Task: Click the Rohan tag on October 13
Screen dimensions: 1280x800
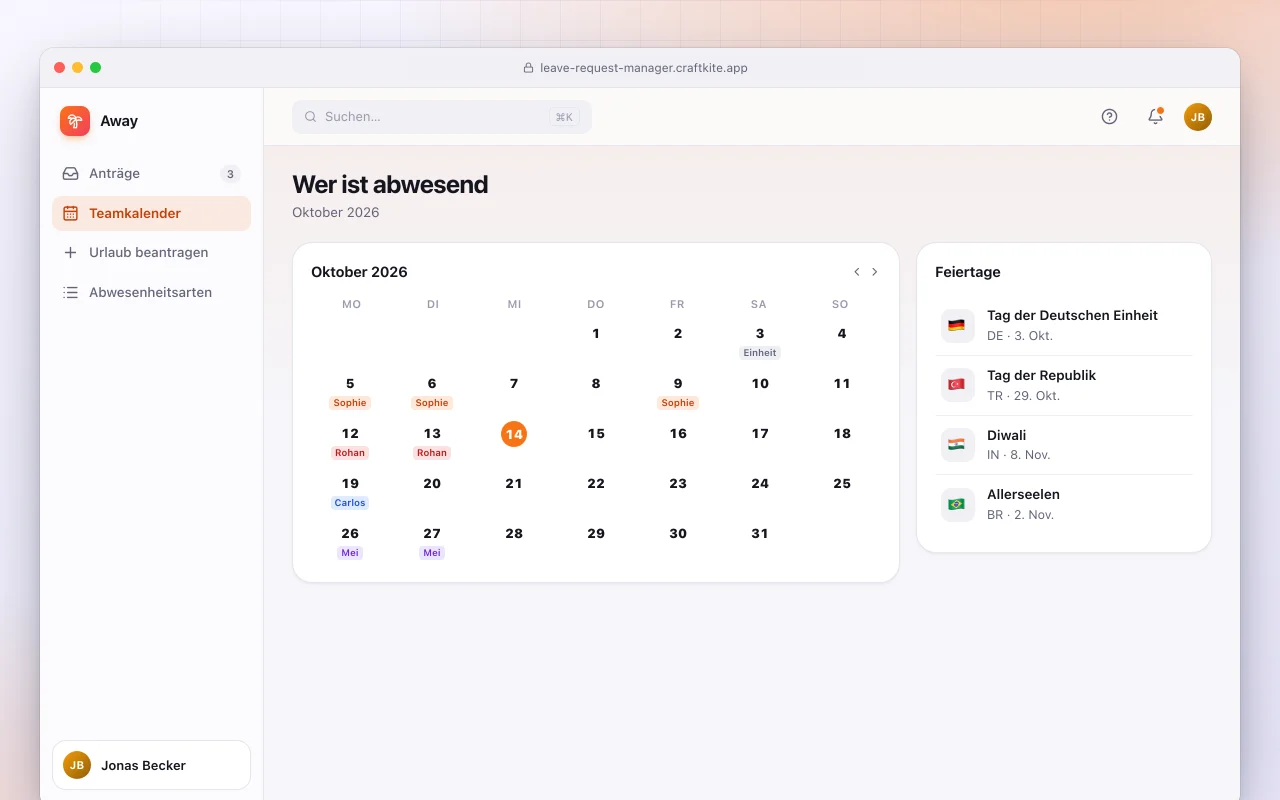Action: tap(432, 453)
